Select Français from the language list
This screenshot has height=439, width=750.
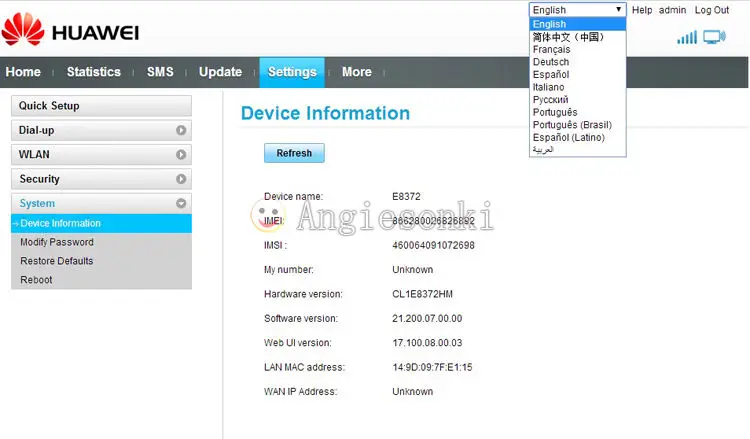[x=577, y=49]
